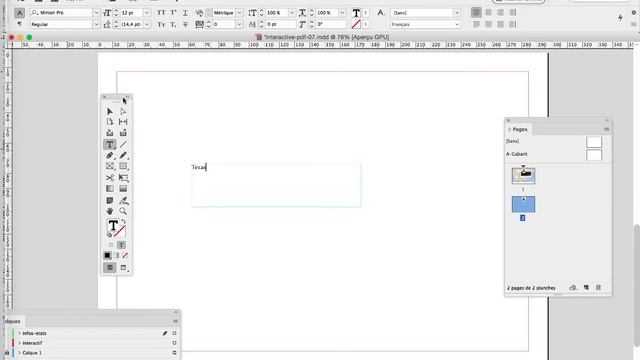This screenshot has width=640, height=360.
Task: Select the Zoom tool
Action: pyautogui.click(x=123, y=211)
